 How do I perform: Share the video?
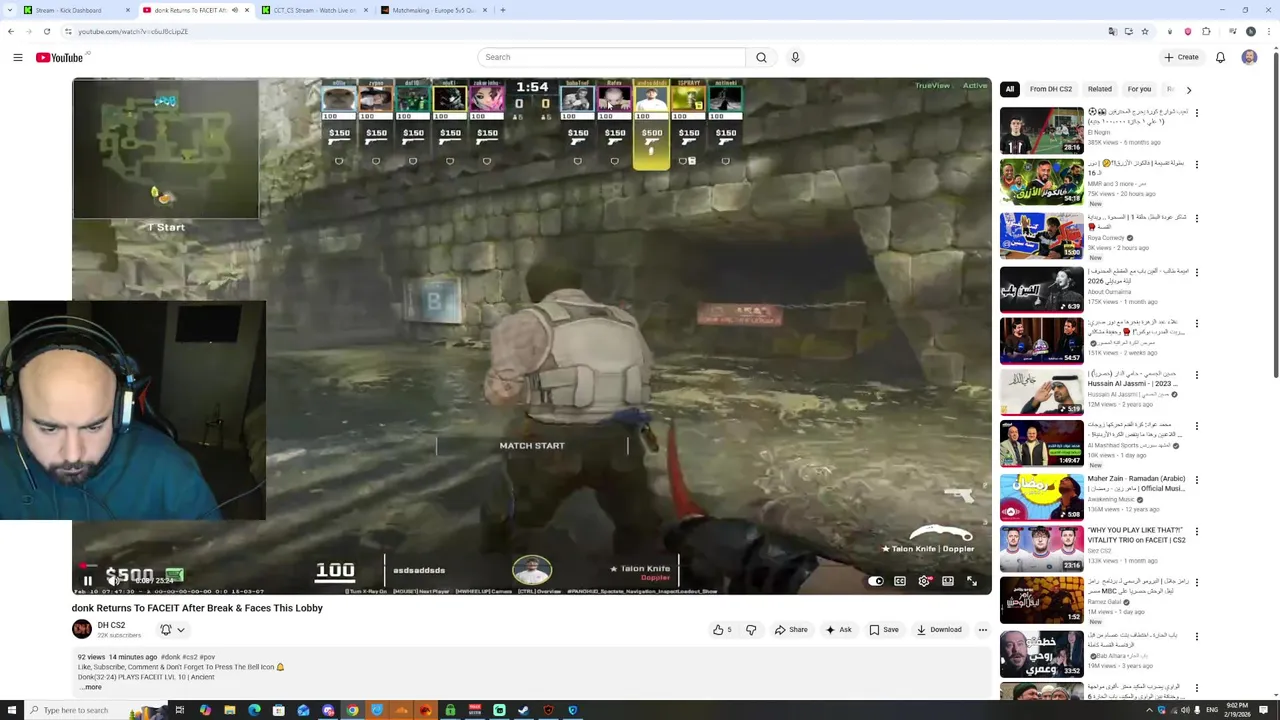791,630
